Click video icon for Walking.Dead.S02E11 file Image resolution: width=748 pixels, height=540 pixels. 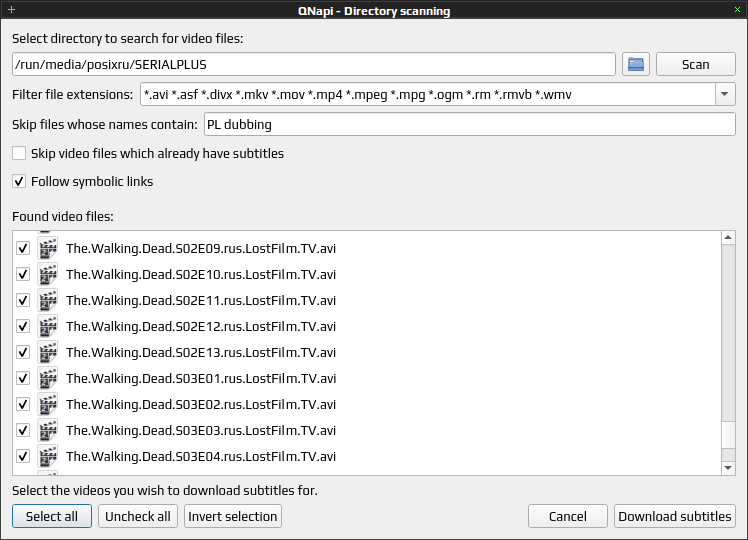pos(48,301)
